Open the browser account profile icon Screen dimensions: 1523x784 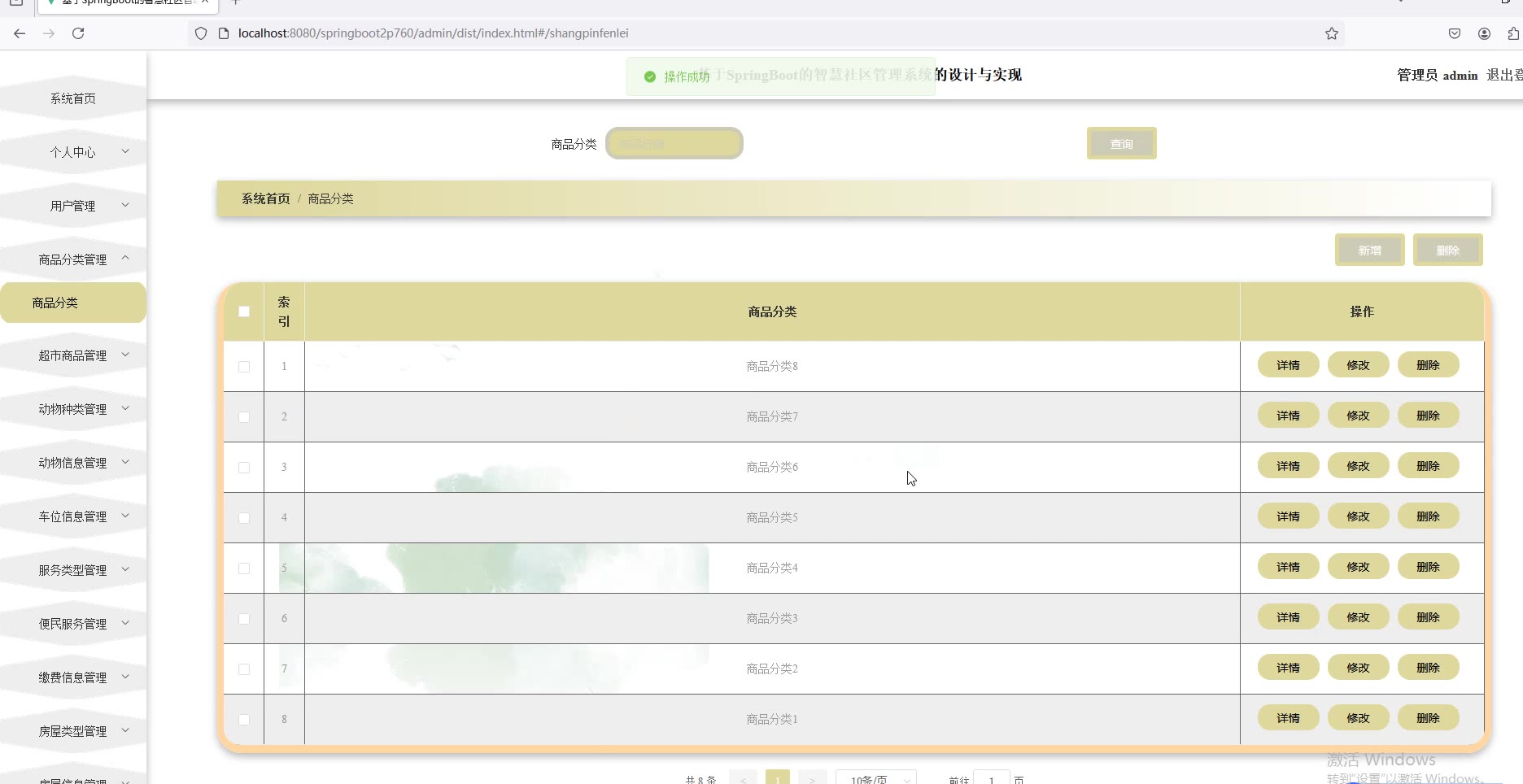coord(1484,33)
